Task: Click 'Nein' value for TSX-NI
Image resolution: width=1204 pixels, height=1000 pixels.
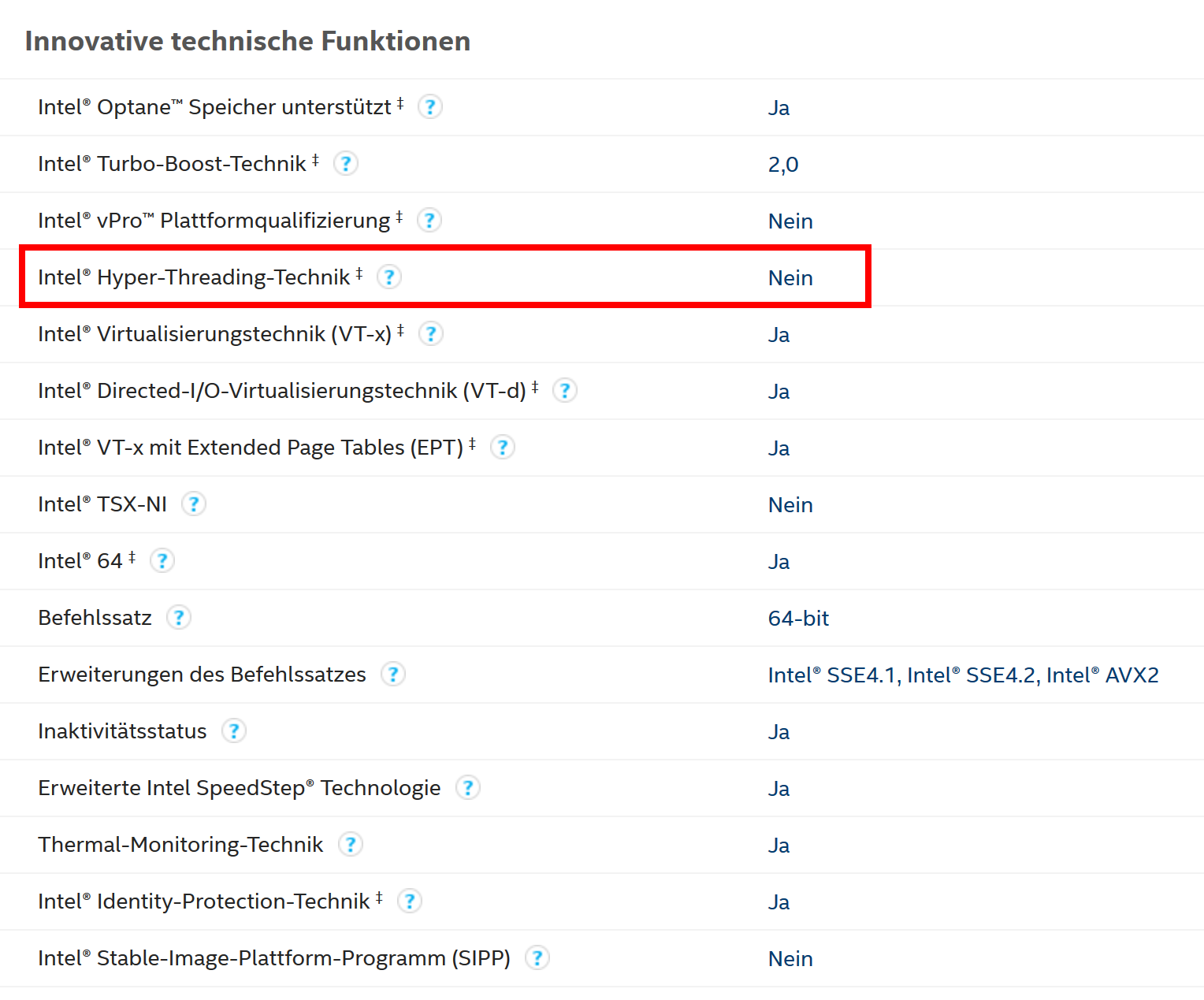Action: (x=790, y=505)
